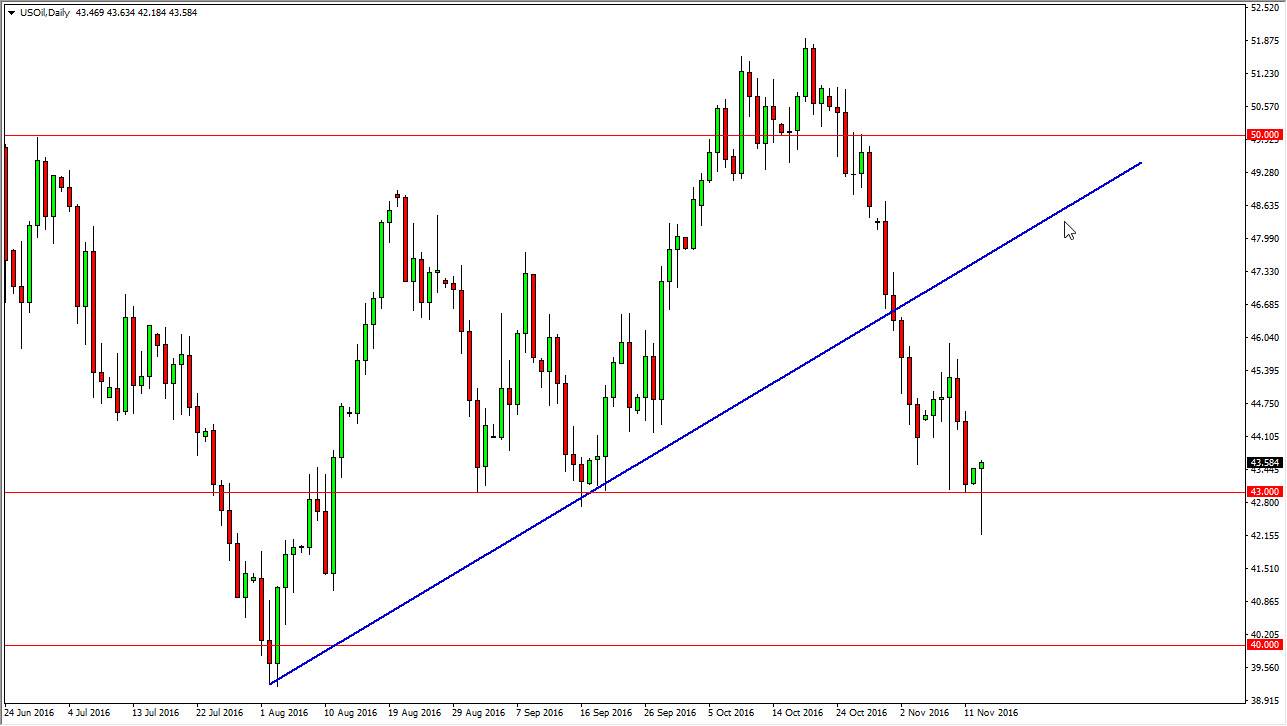Click the 16 Sep 2016 date label

tap(607, 713)
